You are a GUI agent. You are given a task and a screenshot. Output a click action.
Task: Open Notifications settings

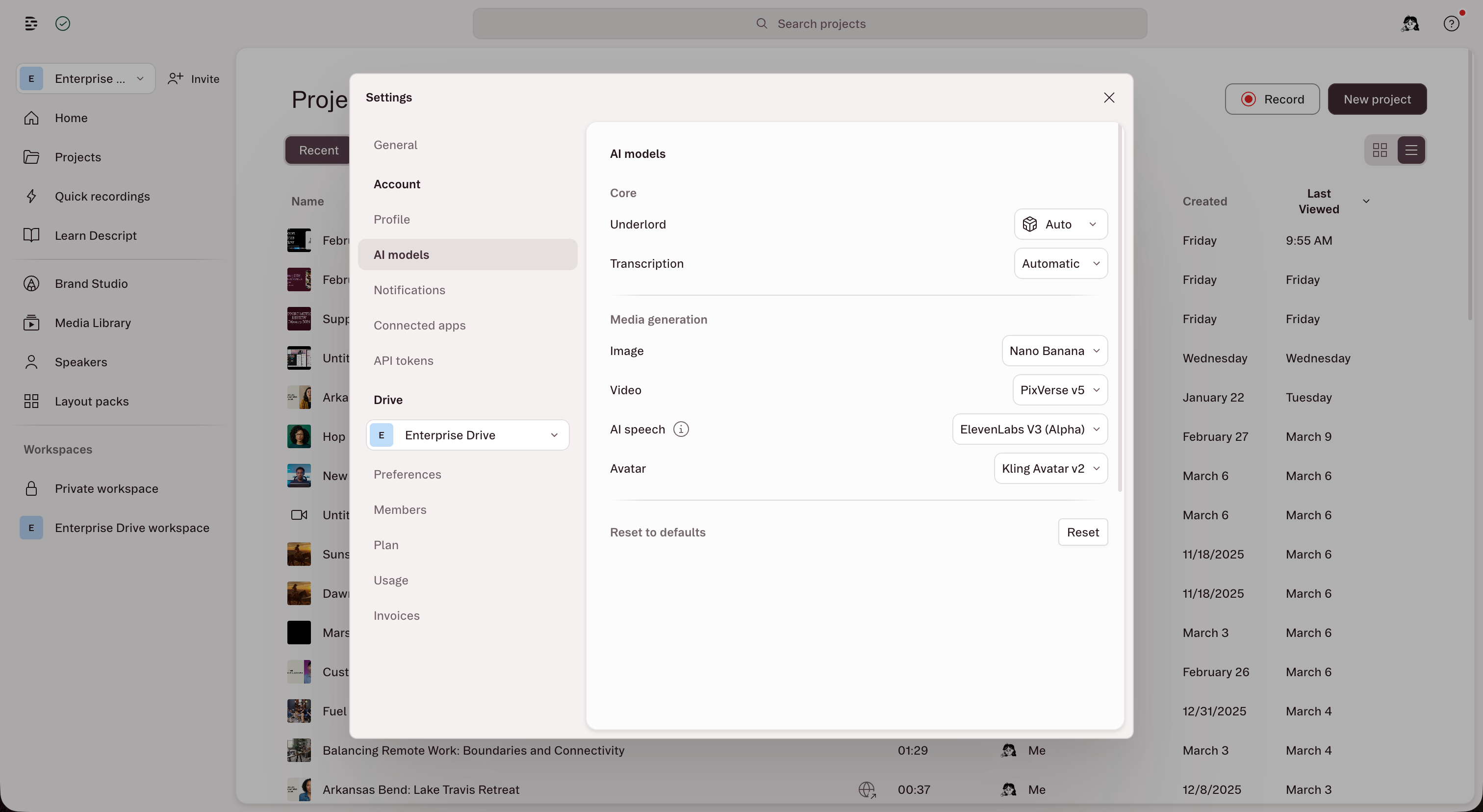coord(409,290)
